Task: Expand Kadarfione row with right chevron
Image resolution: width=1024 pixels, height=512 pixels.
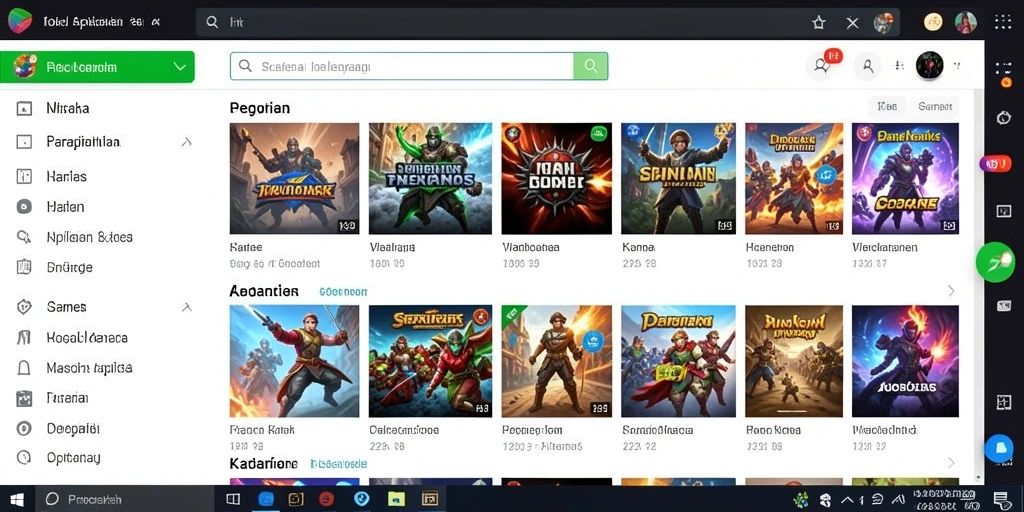Action: (x=951, y=463)
